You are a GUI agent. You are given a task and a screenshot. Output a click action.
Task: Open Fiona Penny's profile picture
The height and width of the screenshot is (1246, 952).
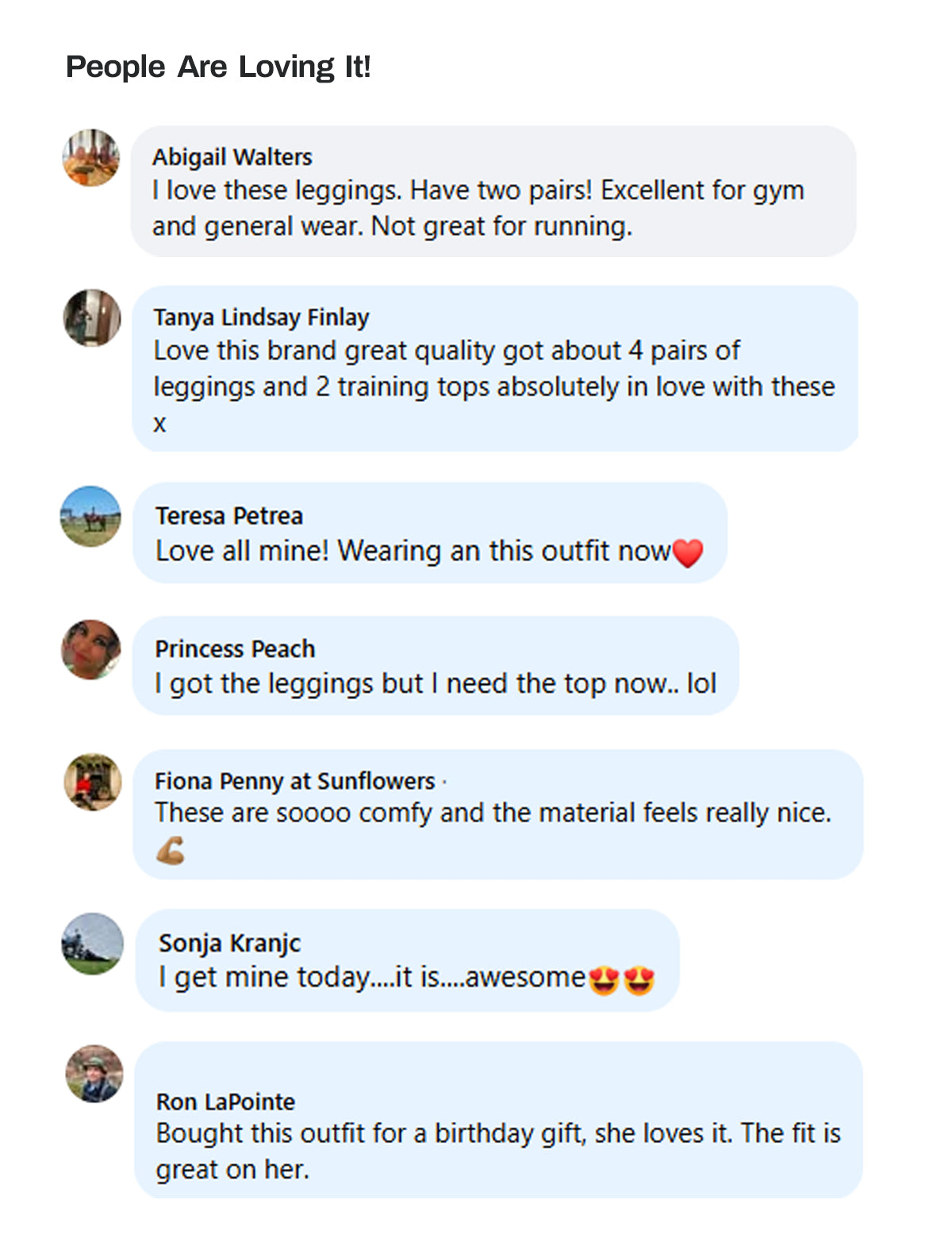(93, 782)
